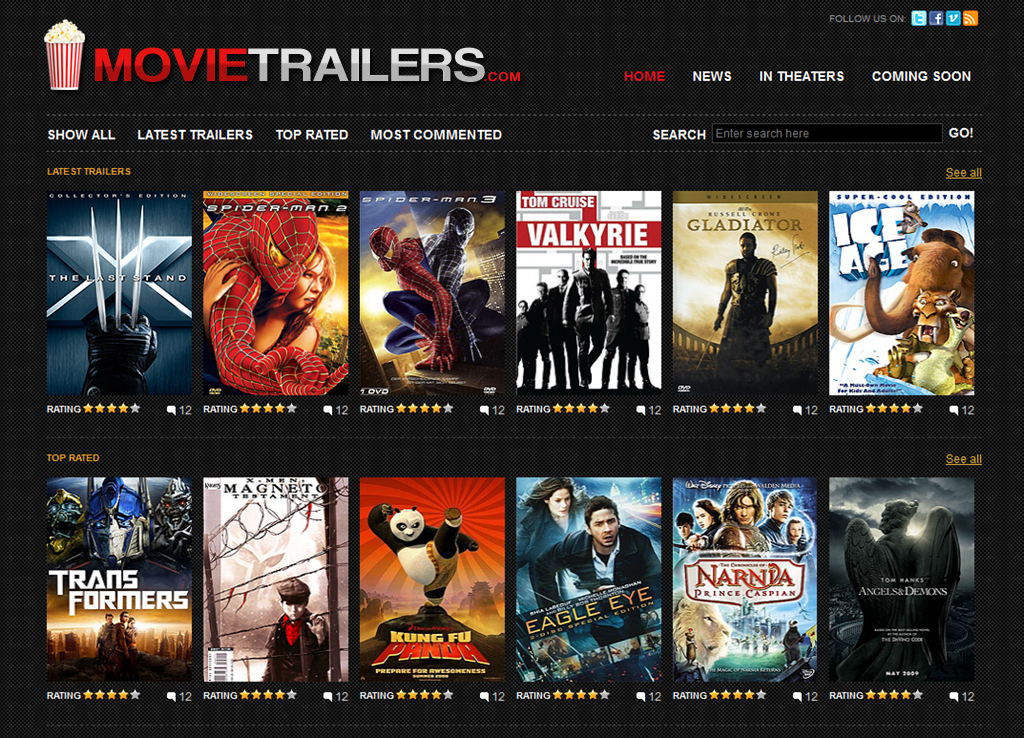
Task: Open the Spider-Man 2 poster
Action: click(x=276, y=293)
